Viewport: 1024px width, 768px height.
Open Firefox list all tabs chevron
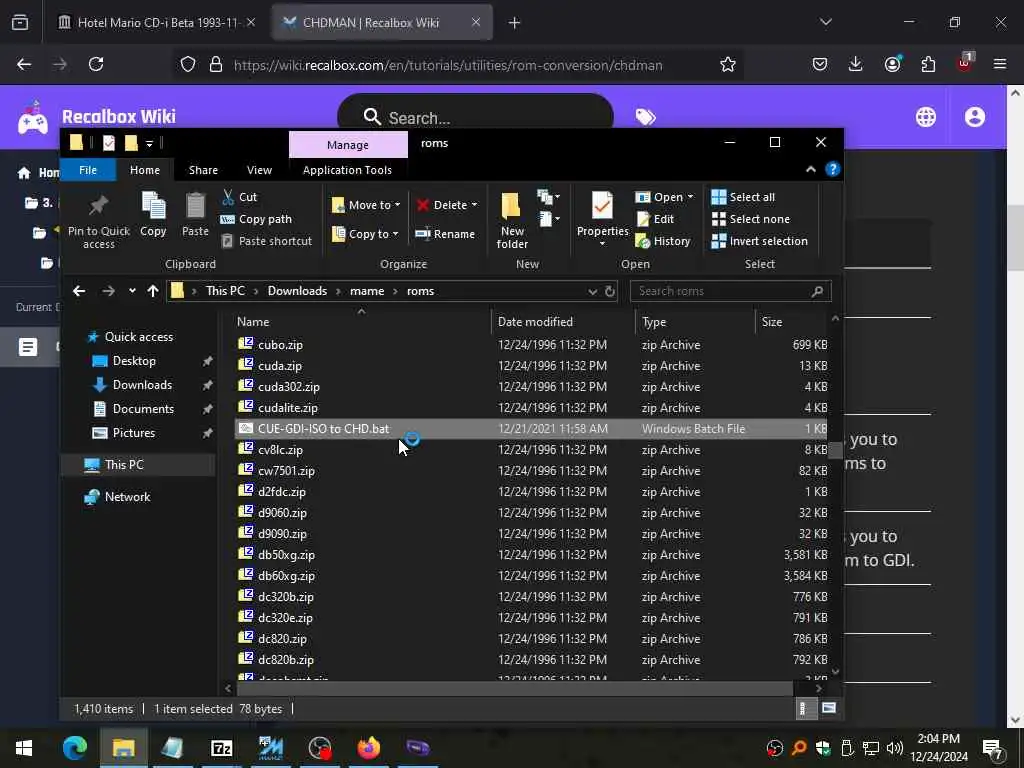point(825,22)
